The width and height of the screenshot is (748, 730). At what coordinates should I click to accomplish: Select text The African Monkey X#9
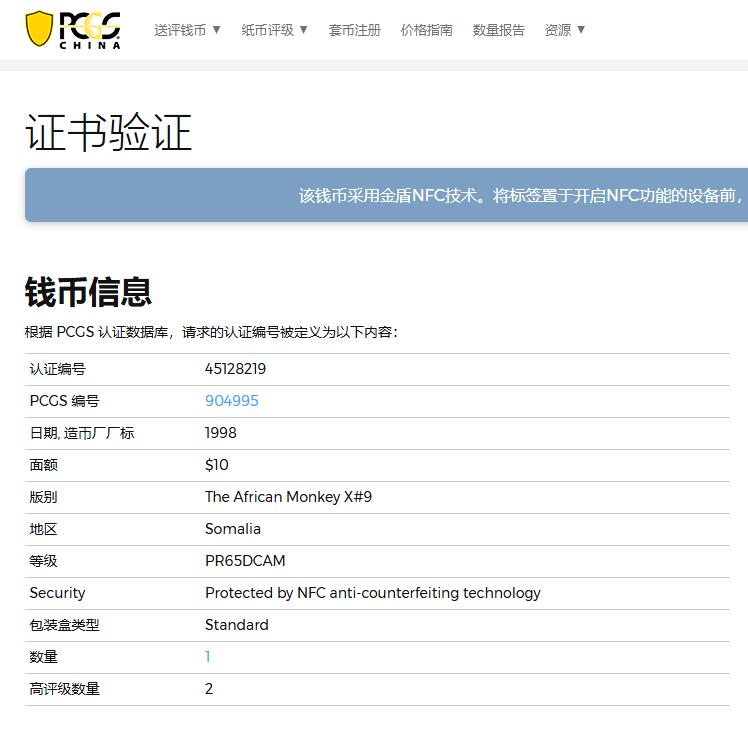288,497
